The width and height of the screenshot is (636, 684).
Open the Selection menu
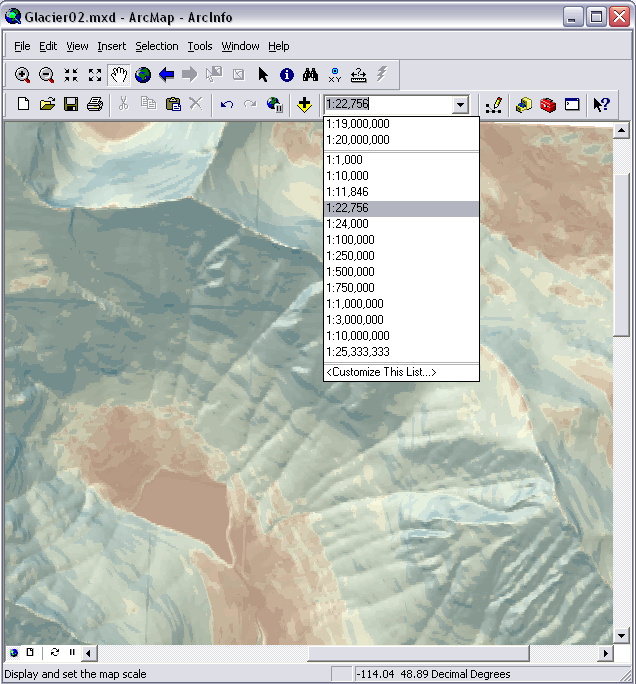click(157, 46)
